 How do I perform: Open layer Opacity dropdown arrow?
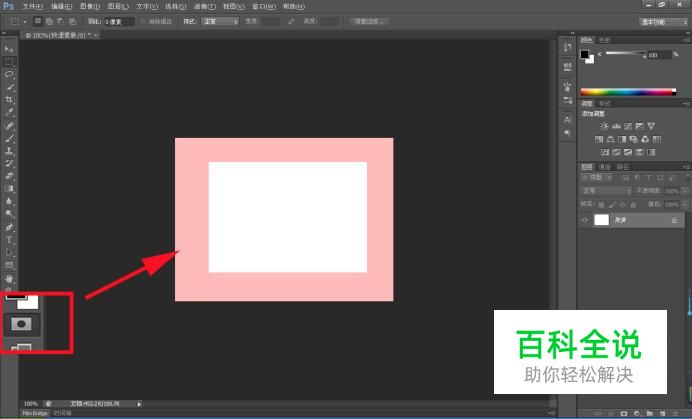[x=684, y=191]
